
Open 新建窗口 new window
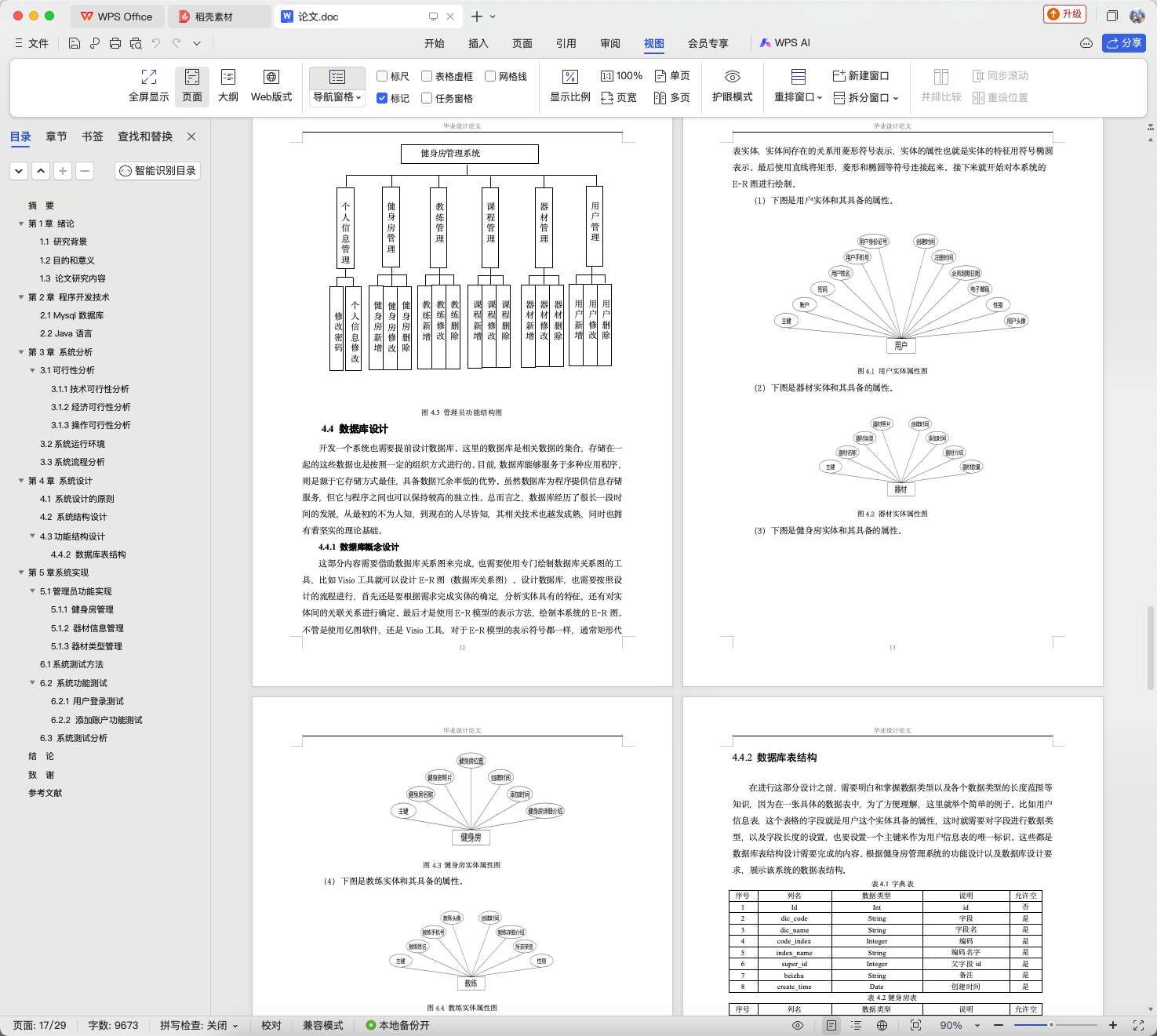click(x=860, y=76)
